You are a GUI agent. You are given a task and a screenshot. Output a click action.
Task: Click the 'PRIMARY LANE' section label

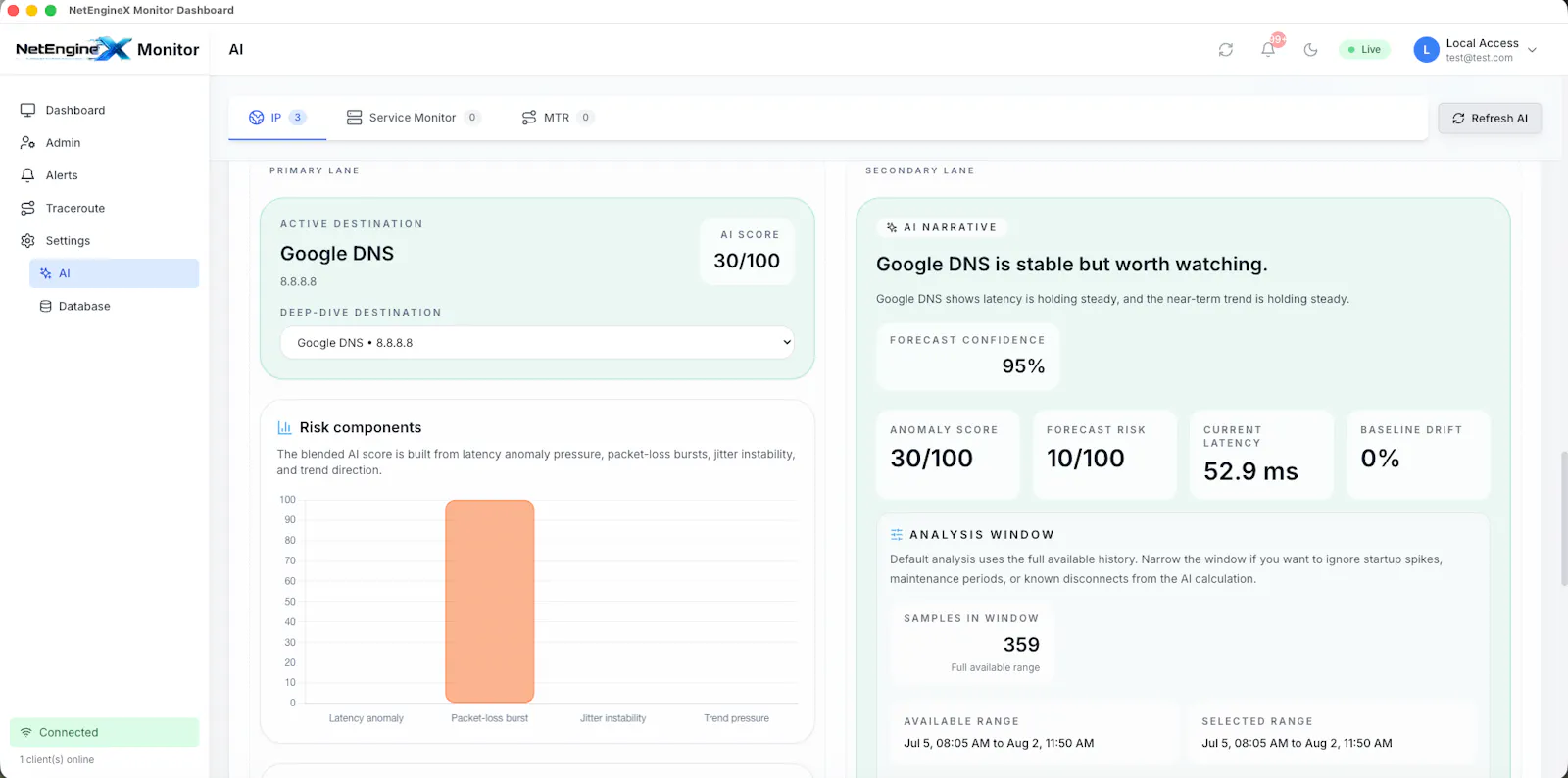[x=315, y=170]
